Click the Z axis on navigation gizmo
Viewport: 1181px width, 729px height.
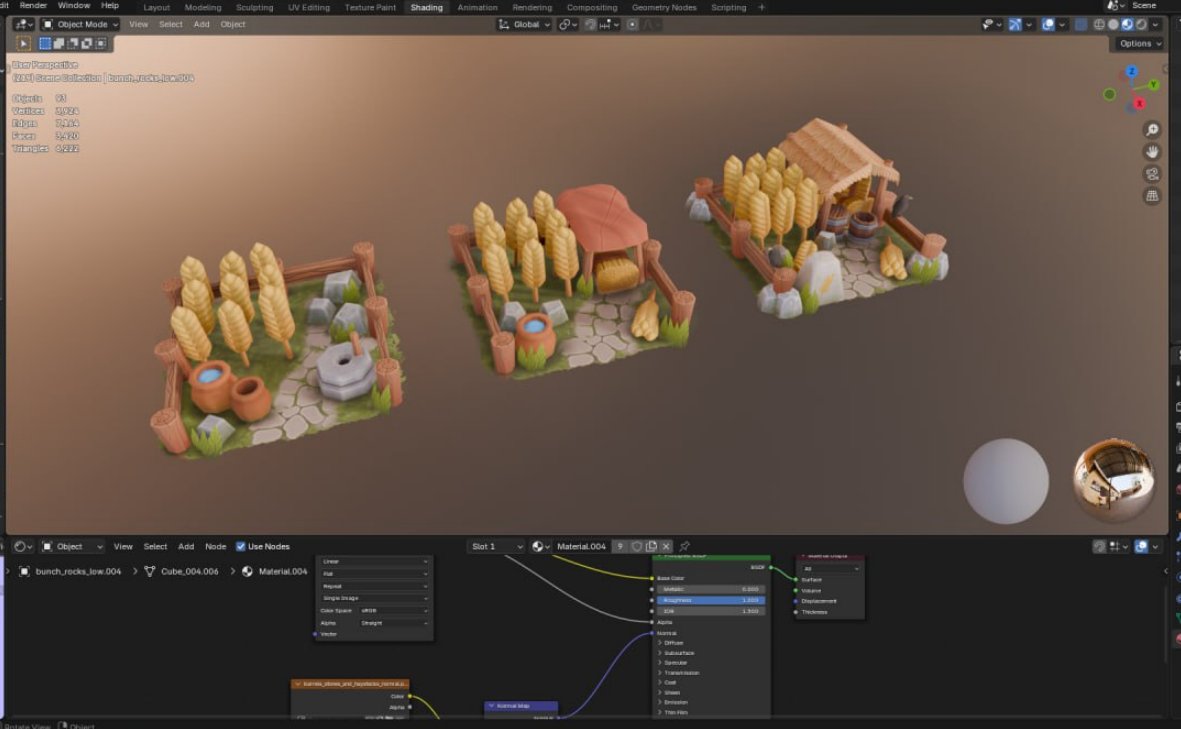coord(1131,72)
